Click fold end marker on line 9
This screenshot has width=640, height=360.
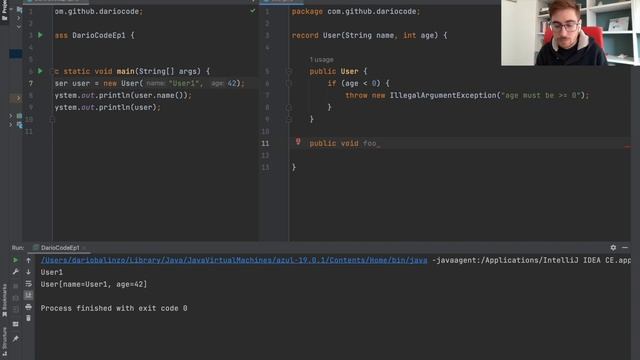point(289,119)
